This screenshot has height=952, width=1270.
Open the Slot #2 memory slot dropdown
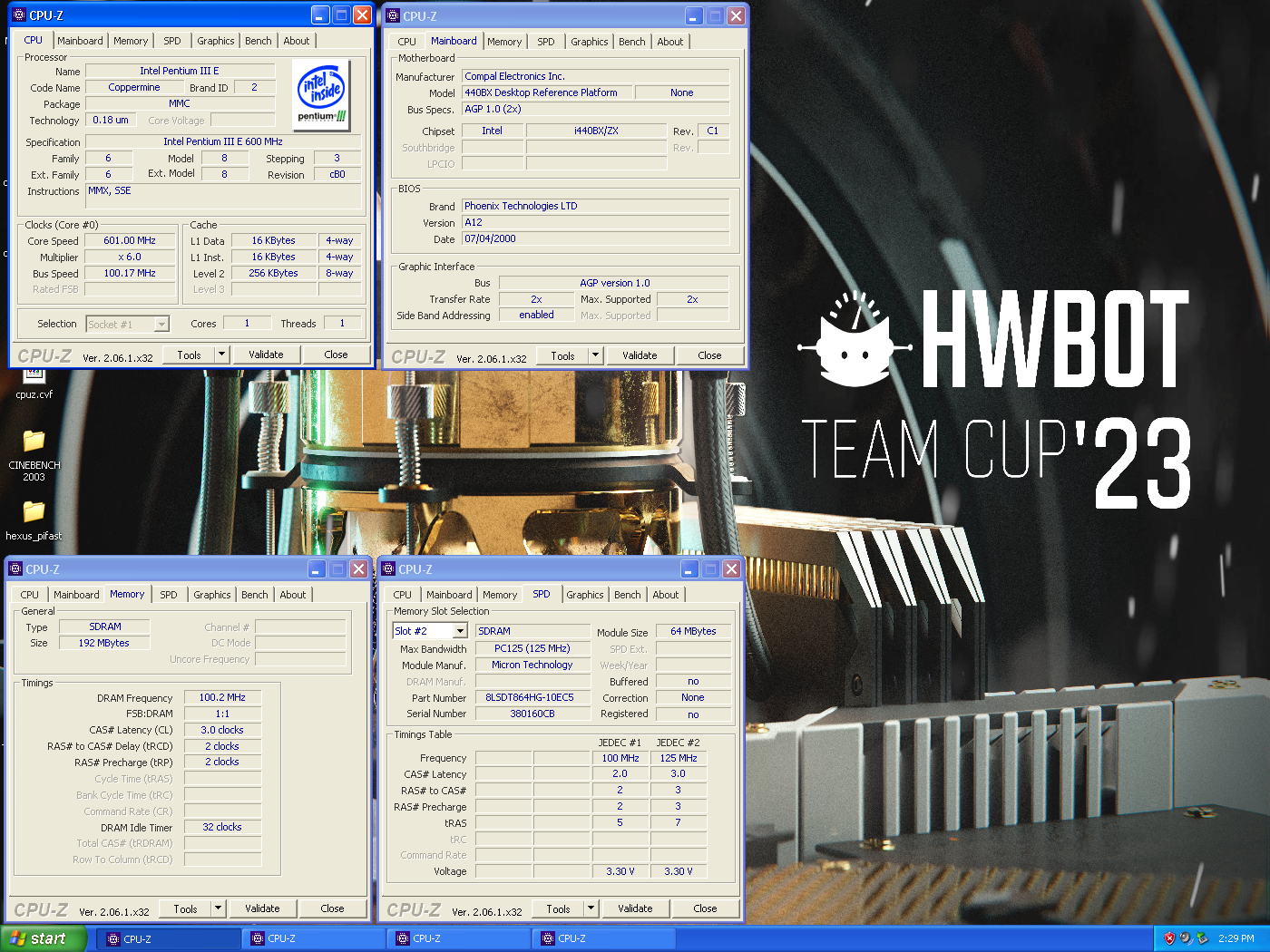coord(460,631)
